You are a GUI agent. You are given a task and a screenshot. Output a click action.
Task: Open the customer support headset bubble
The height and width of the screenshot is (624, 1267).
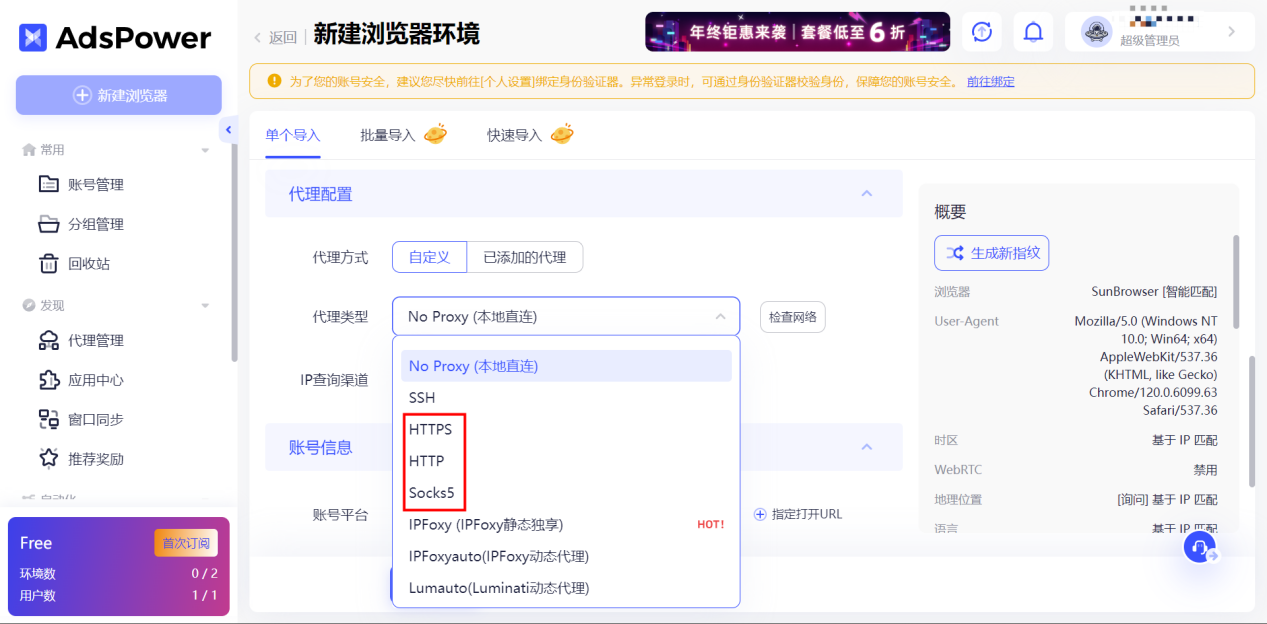(1199, 546)
